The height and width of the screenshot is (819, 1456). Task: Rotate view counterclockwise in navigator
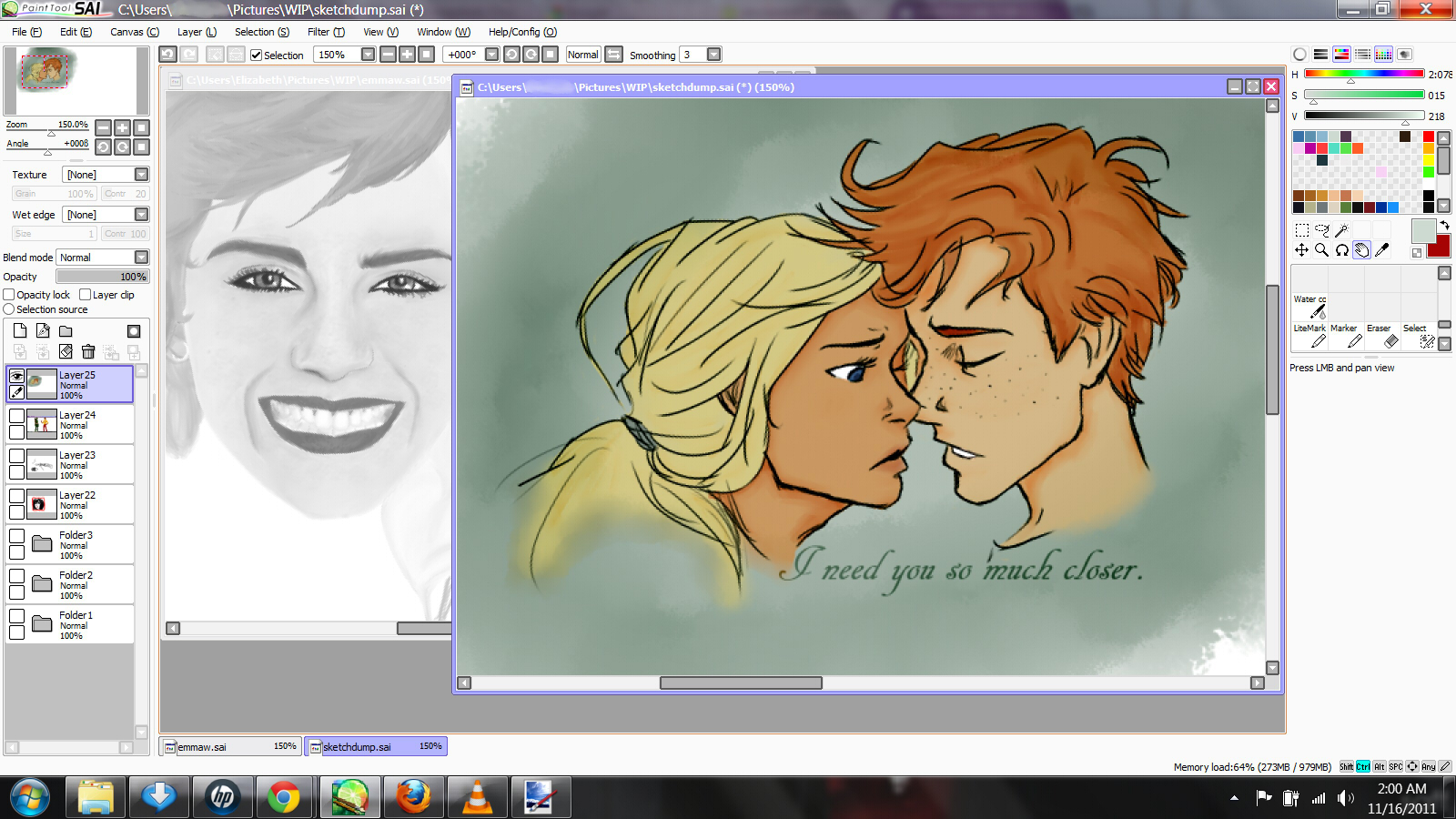[x=103, y=147]
